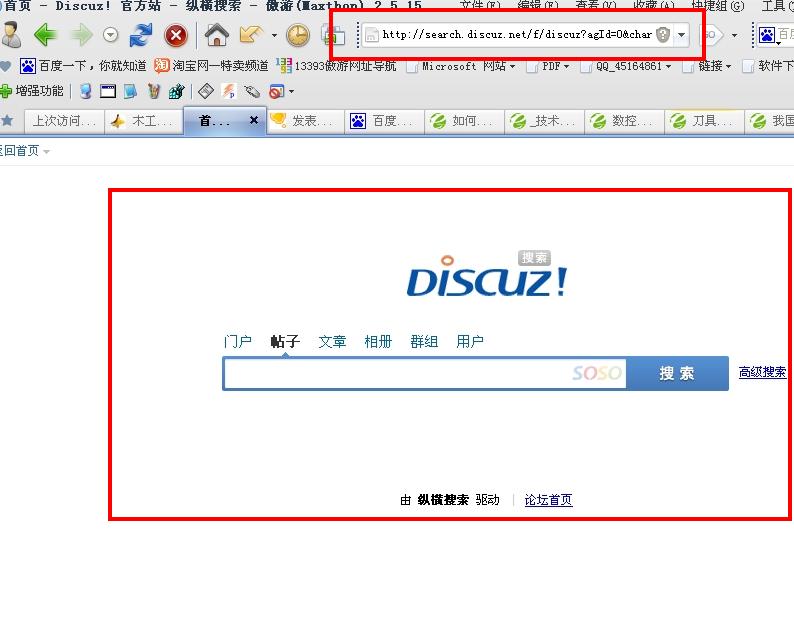The image size is (794, 629).
Task: Open the 百度一下,你就知道 bookmark
Action: pyautogui.click(x=83, y=66)
